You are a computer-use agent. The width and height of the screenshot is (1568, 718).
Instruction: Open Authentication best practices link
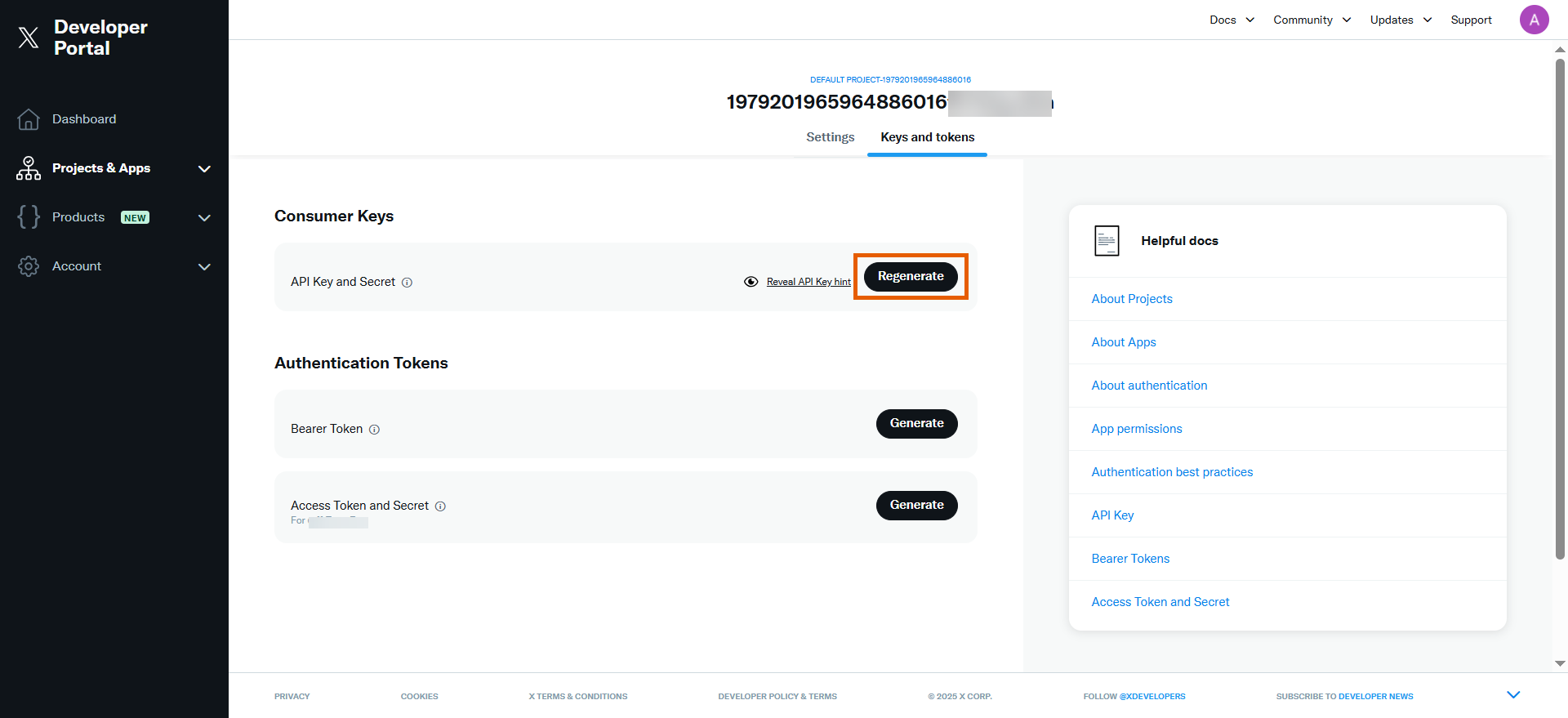click(1172, 472)
